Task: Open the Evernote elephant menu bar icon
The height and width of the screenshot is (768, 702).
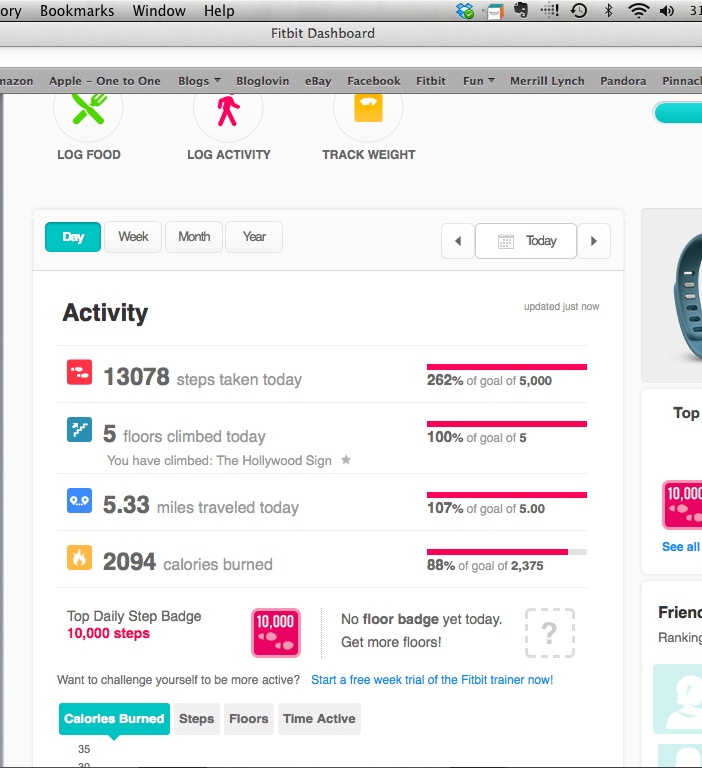Action: pos(521,10)
